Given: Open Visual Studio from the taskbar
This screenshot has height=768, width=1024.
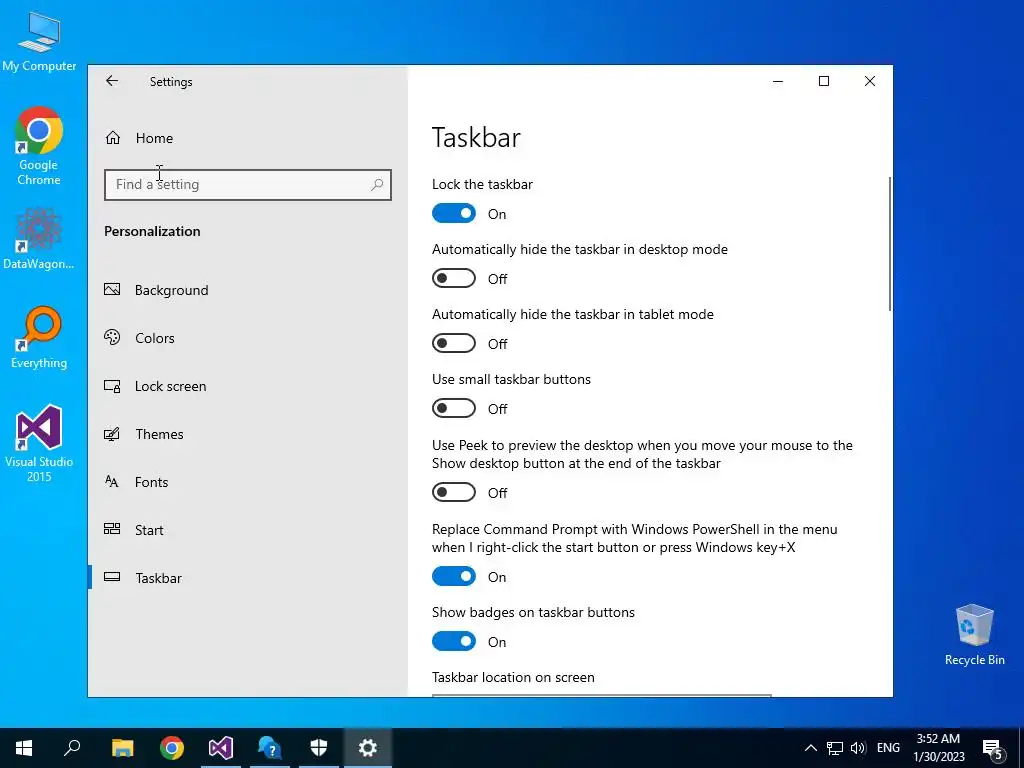Looking at the screenshot, I should tap(221, 748).
